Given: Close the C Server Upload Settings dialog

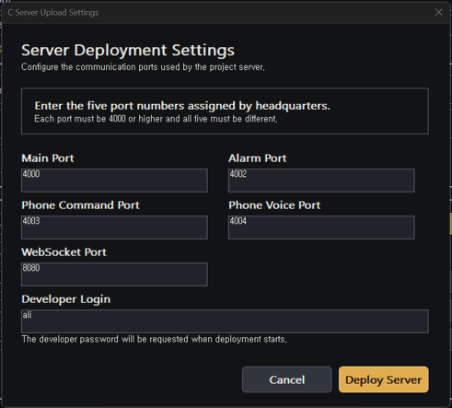Looking at the screenshot, I should click(439, 13).
